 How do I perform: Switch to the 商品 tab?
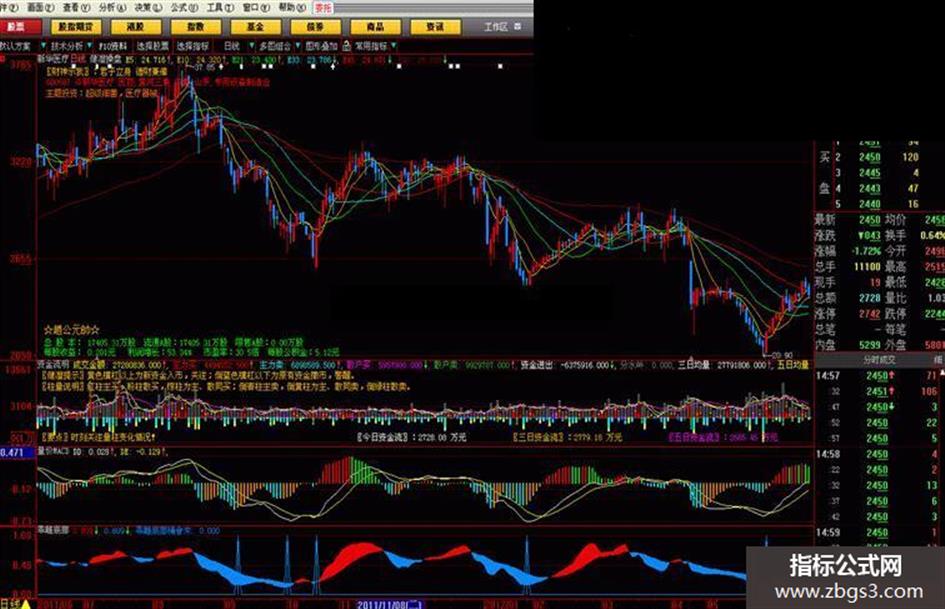click(375, 27)
